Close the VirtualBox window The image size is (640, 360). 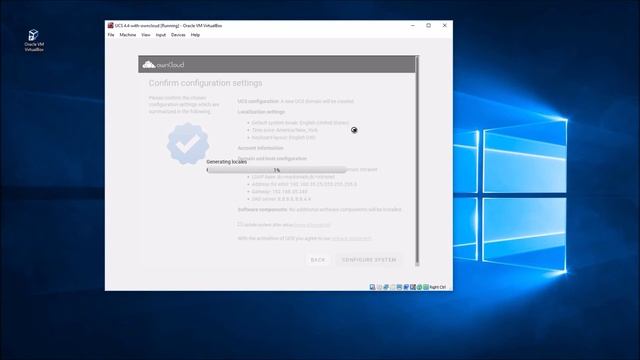click(x=444, y=25)
